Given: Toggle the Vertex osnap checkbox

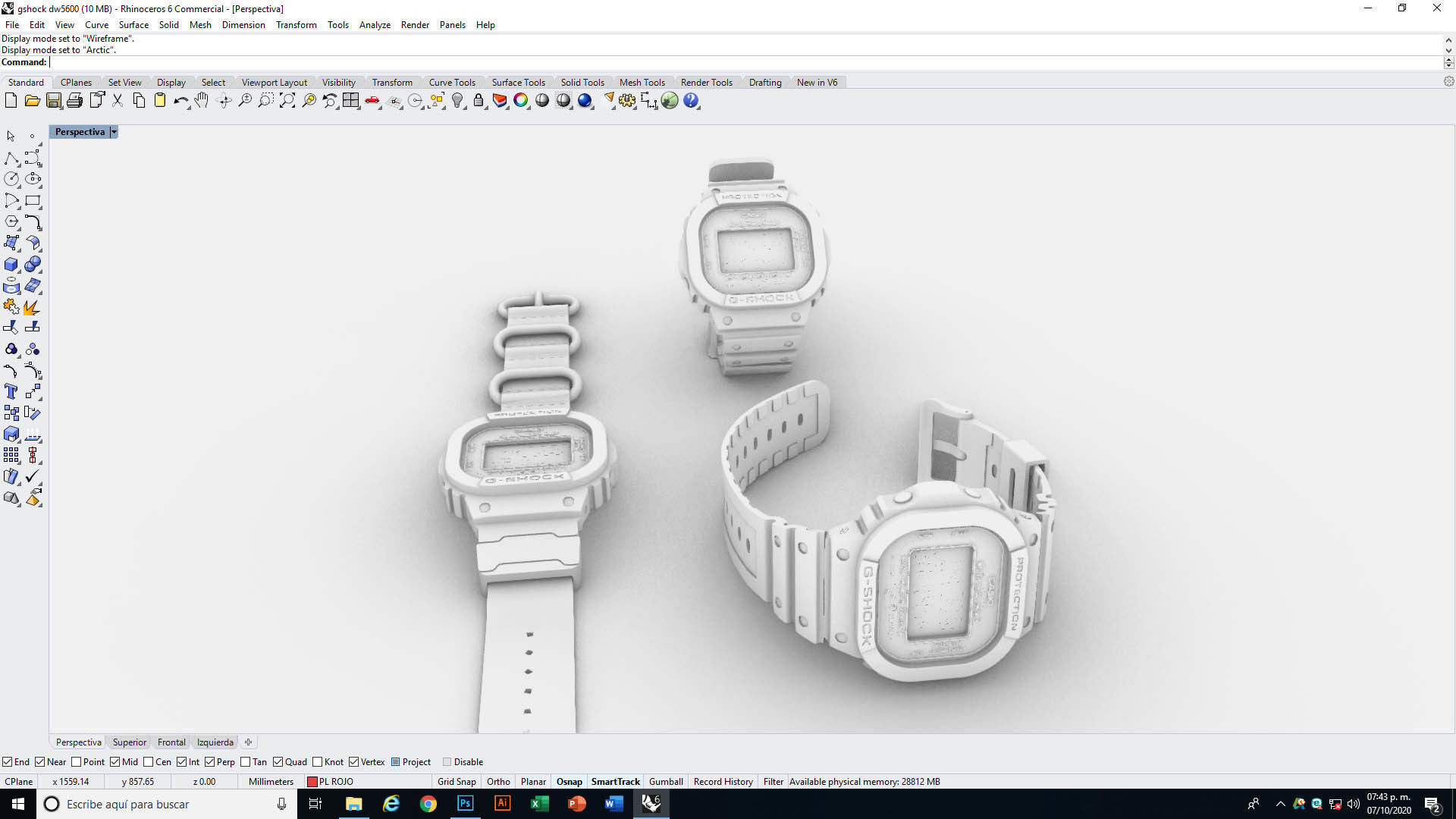Looking at the screenshot, I should coord(354,762).
